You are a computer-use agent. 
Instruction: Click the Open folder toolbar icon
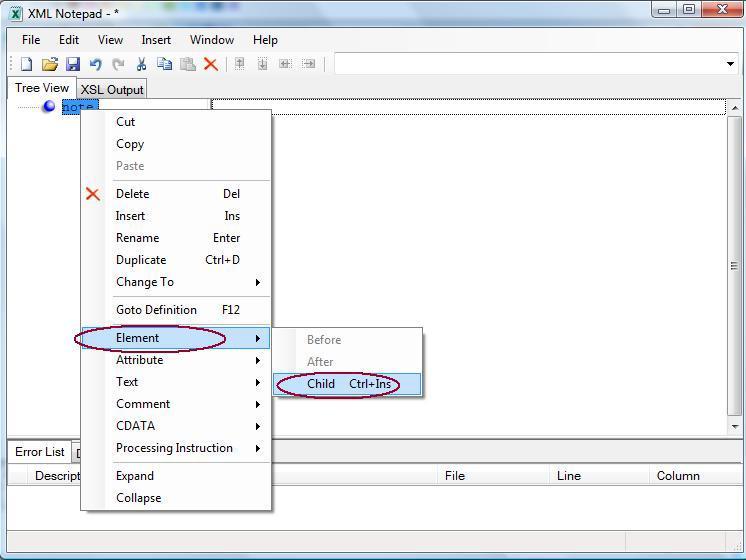point(49,64)
